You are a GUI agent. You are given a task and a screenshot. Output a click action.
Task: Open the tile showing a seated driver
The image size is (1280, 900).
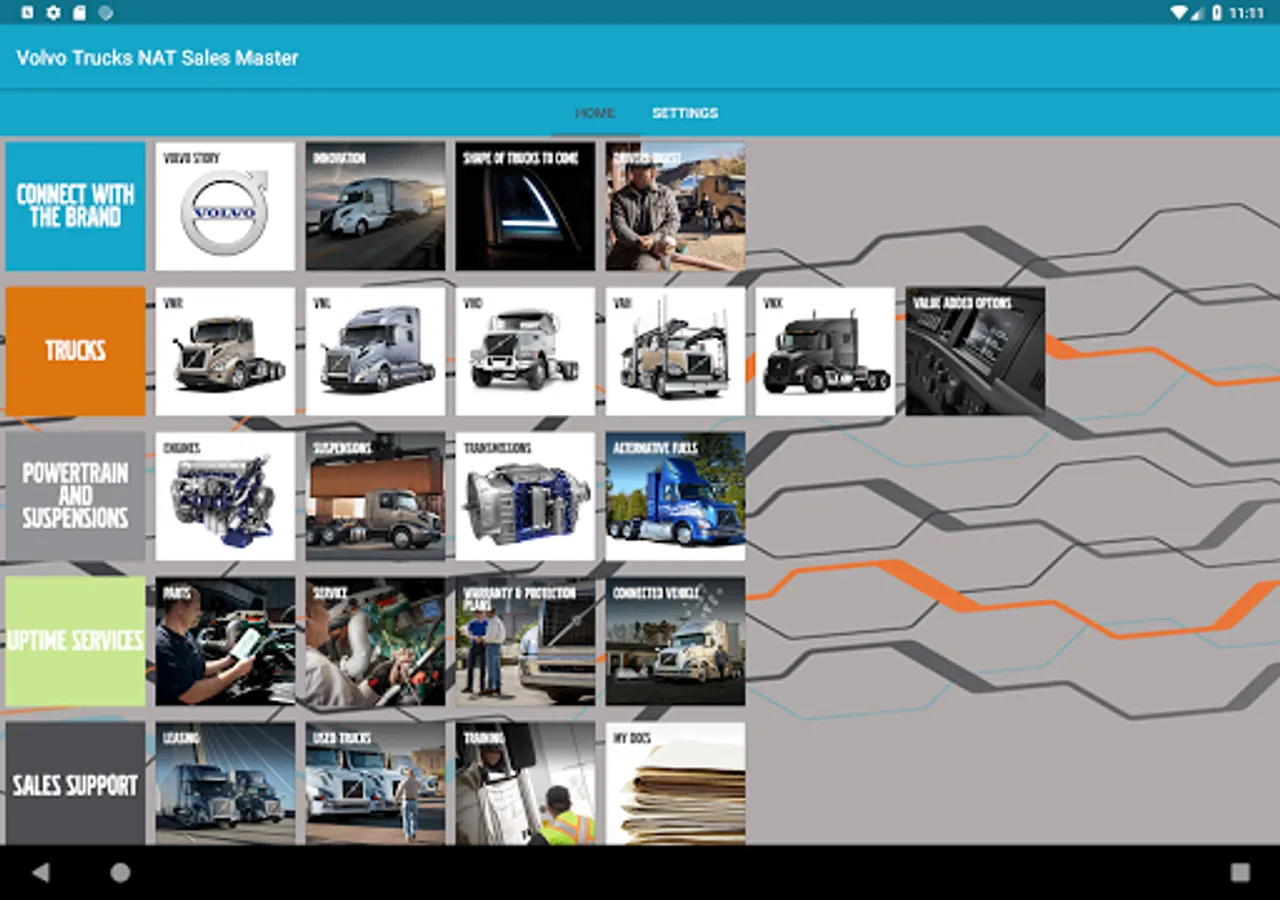[675, 206]
